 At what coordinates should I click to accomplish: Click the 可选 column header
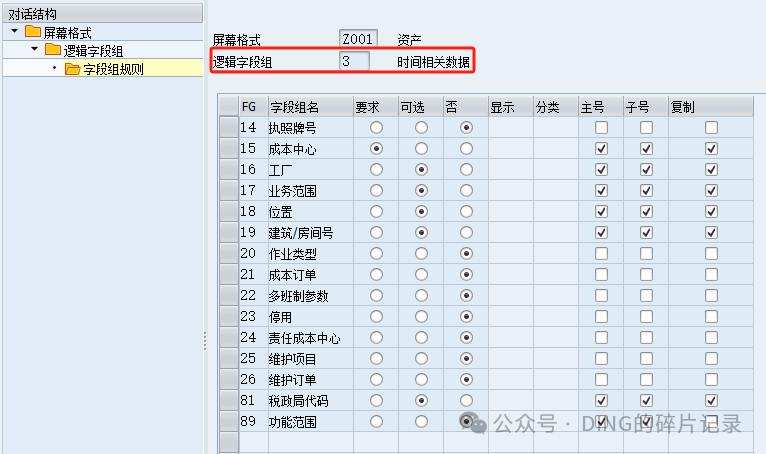coord(421,107)
